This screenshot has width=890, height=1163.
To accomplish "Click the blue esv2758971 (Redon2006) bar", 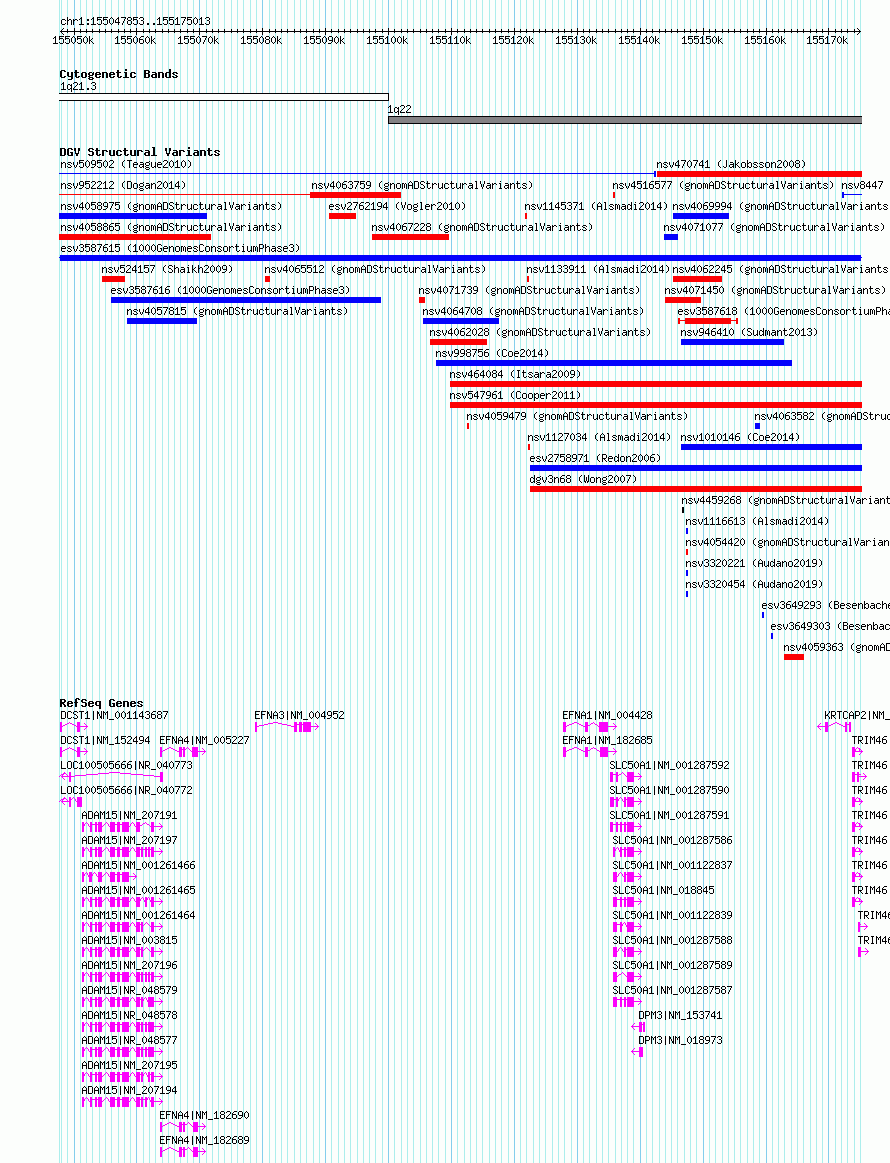I will click(x=696, y=468).
